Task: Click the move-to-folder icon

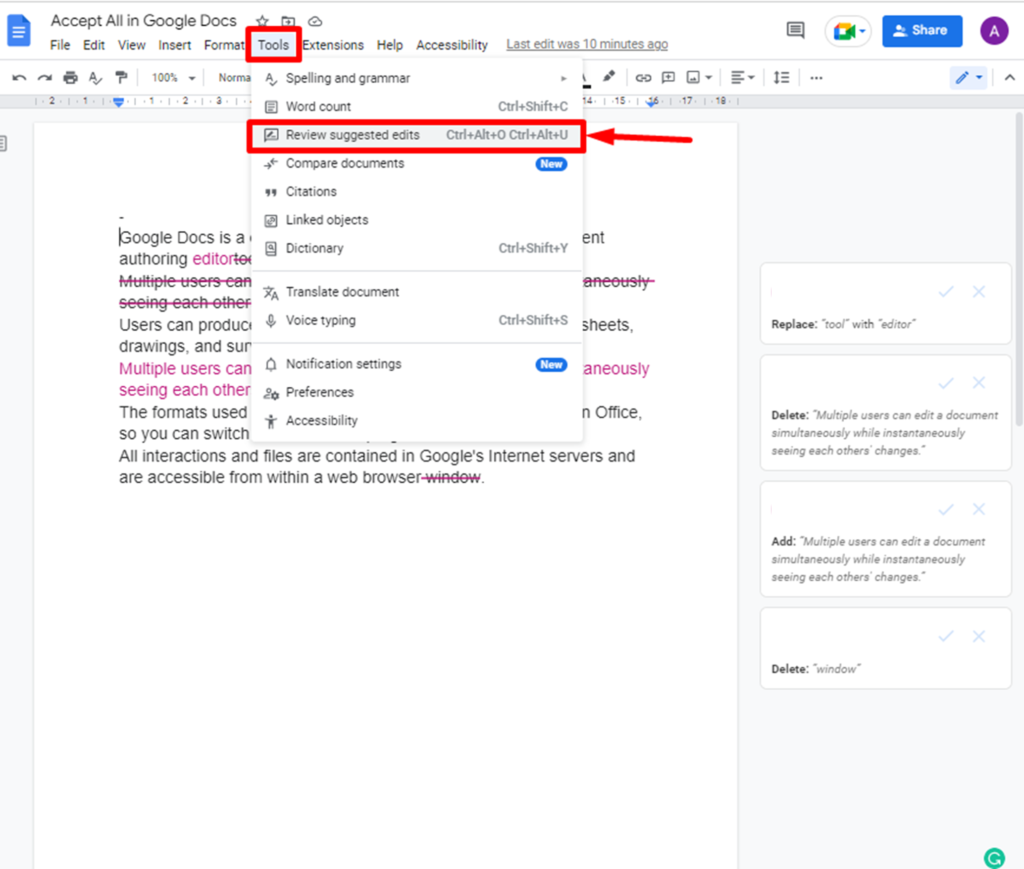Action: [288, 22]
